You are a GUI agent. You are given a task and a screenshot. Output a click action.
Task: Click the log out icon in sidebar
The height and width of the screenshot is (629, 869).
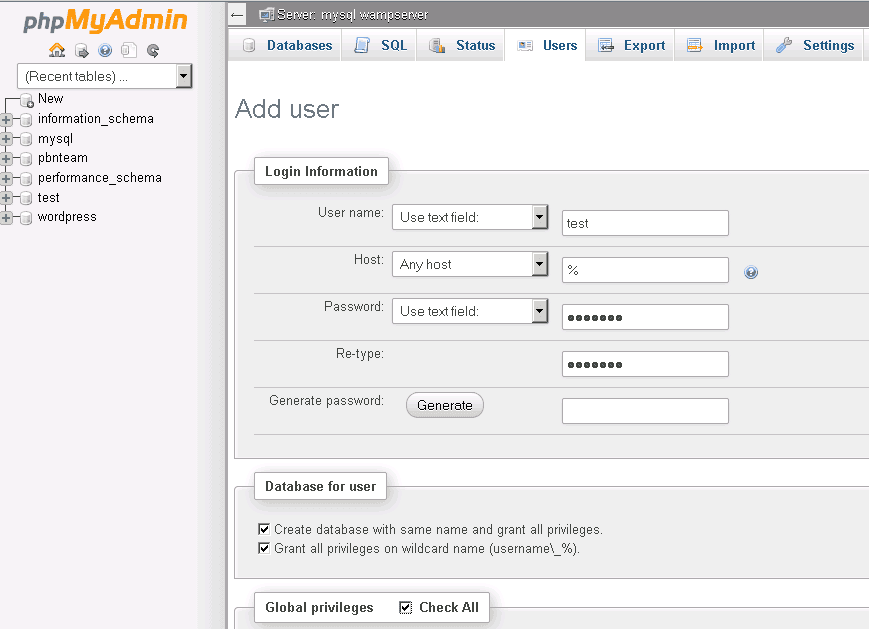[x=81, y=51]
